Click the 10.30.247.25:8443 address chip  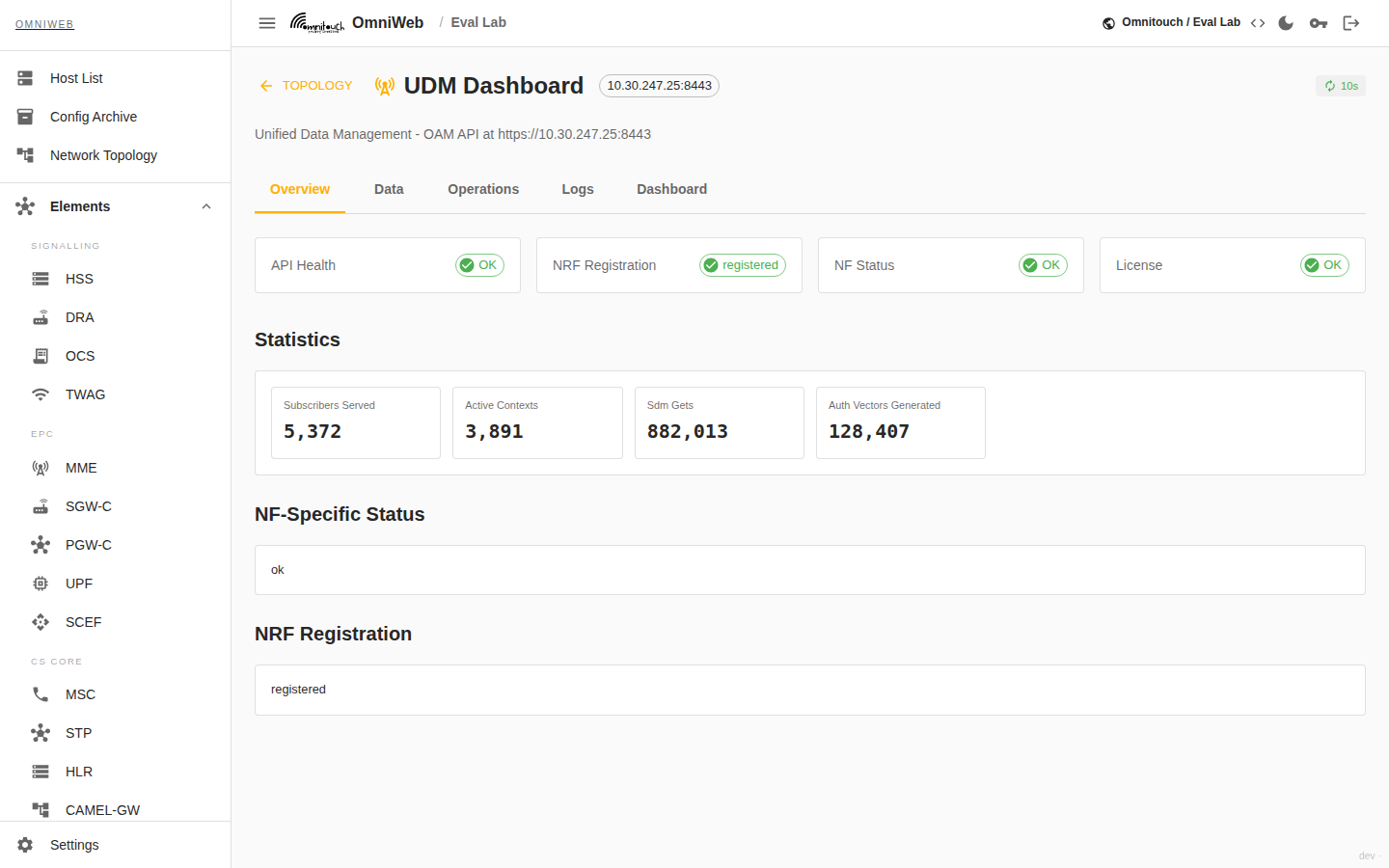coord(659,86)
